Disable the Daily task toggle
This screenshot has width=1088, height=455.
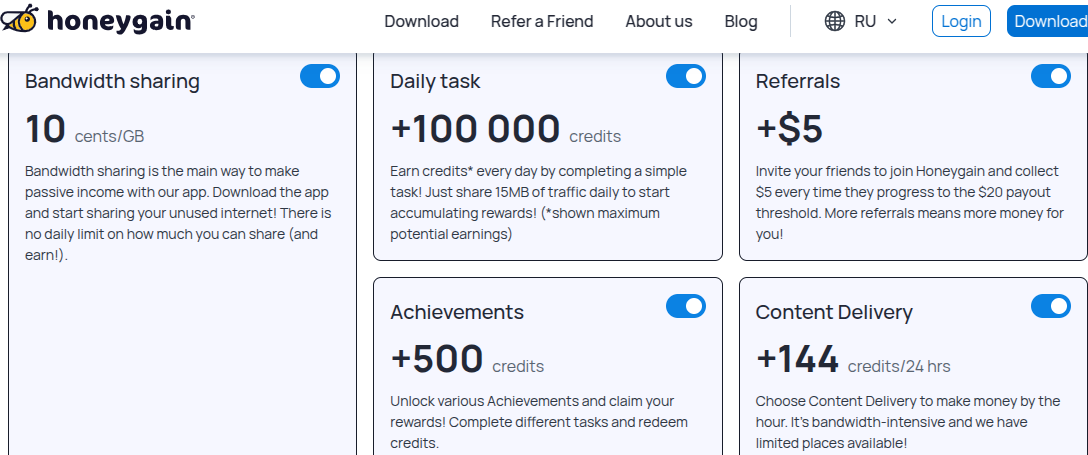click(x=686, y=76)
